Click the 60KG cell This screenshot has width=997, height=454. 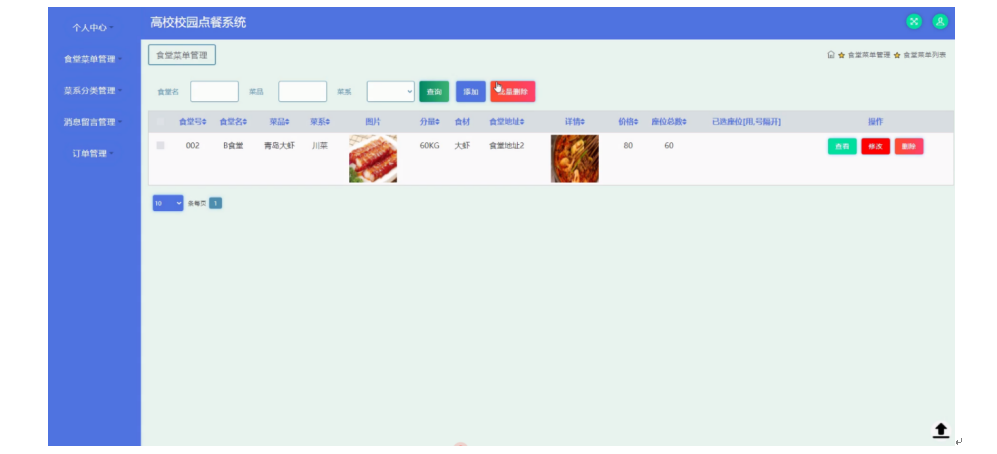(429, 146)
